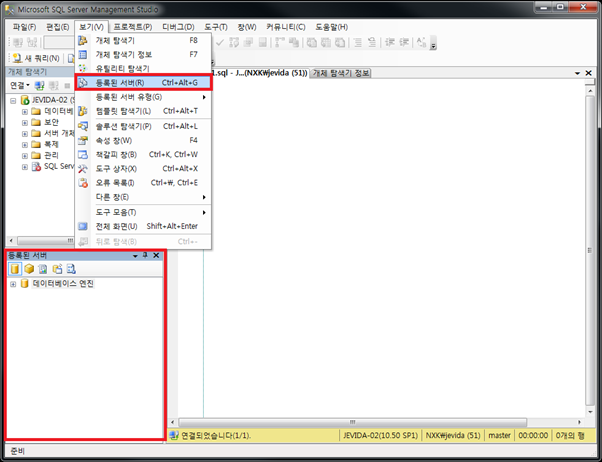
Task: Collapse the JEVIDA-02 server node
Action: click(x=13, y=101)
